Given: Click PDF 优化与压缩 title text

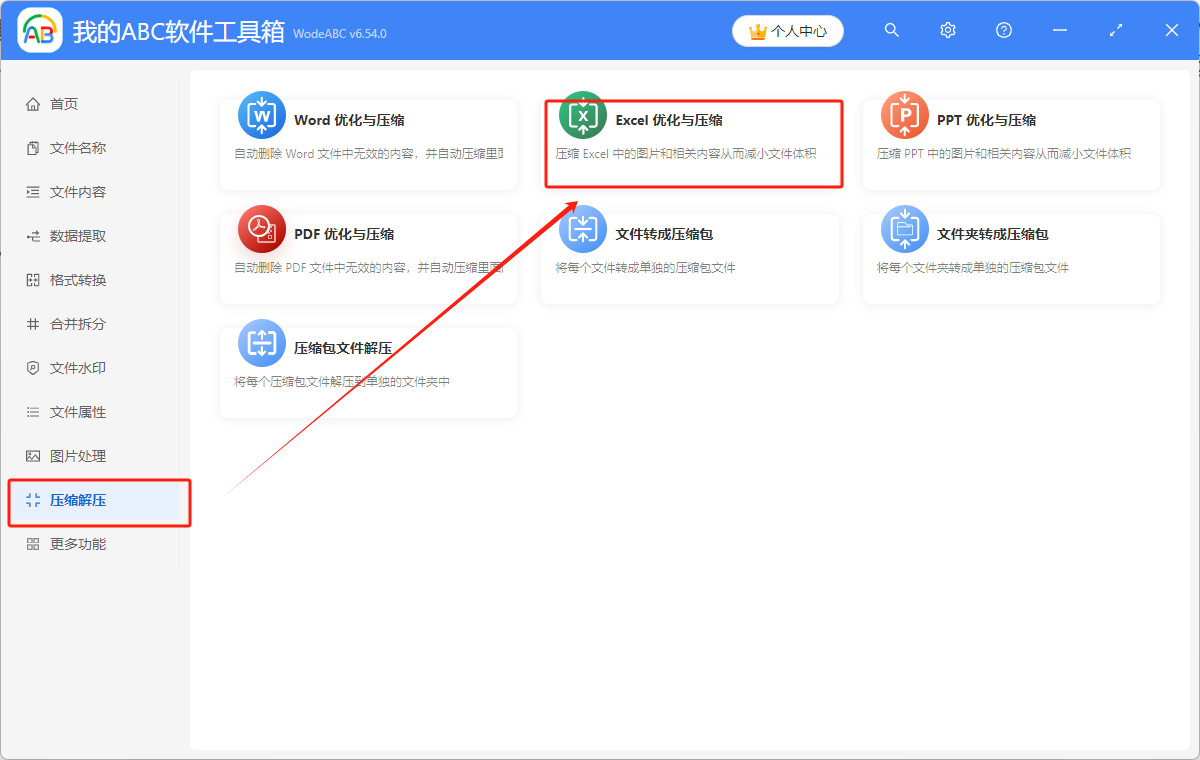Looking at the screenshot, I should coord(344,234).
